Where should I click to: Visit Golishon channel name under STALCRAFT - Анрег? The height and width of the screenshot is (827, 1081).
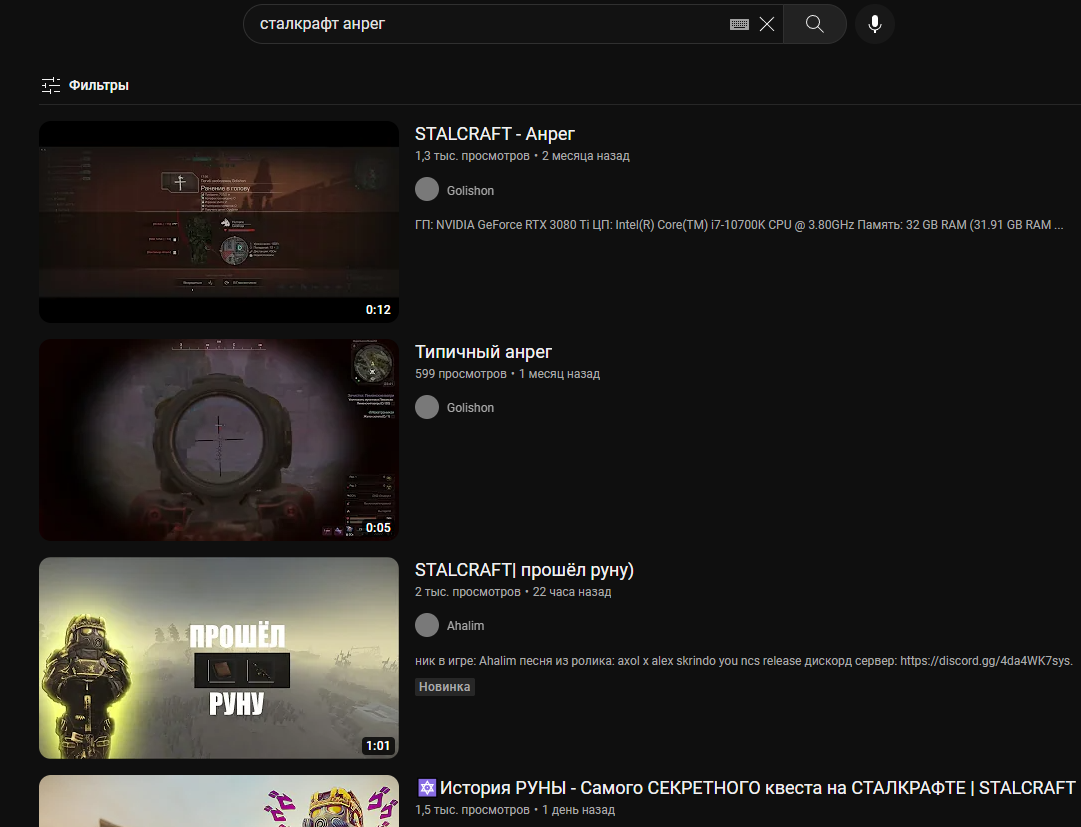pyautogui.click(x=470, y=190)
